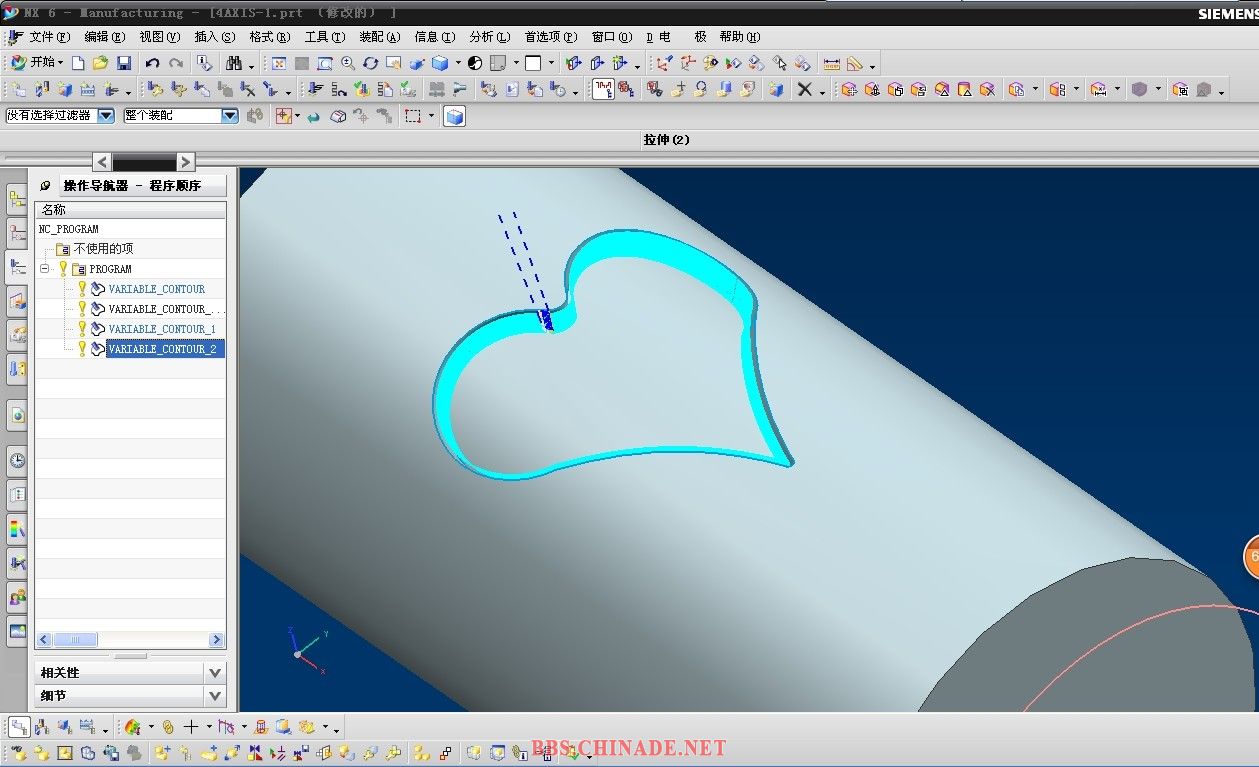
Task: Collapse the PROGRAM tree node
Action: (45, 269)
